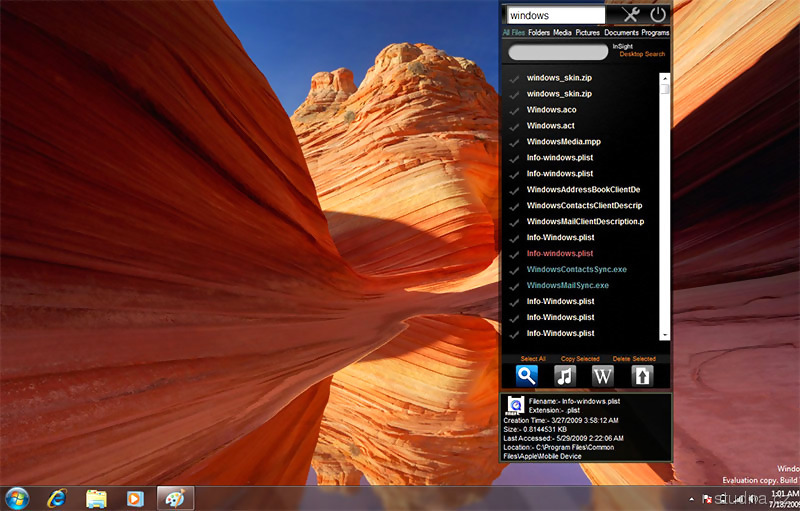This screenshot has height=511, width=800.
Task: Select the blue magnifier search icon
Action: pos(527,376)
